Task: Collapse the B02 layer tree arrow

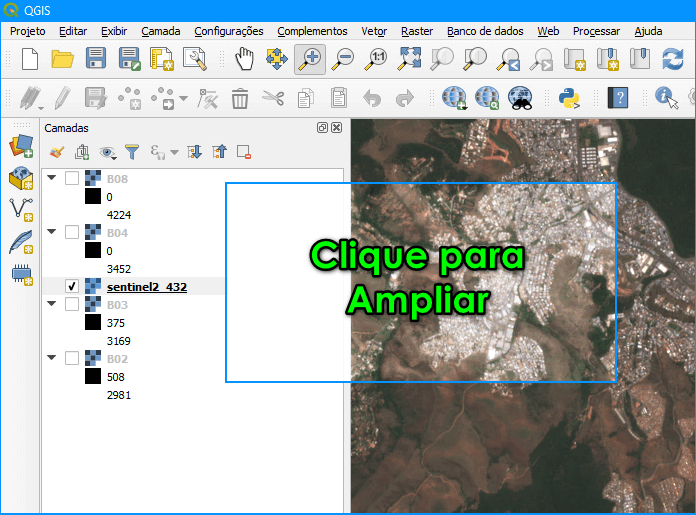Action: (x=52, y=357)
